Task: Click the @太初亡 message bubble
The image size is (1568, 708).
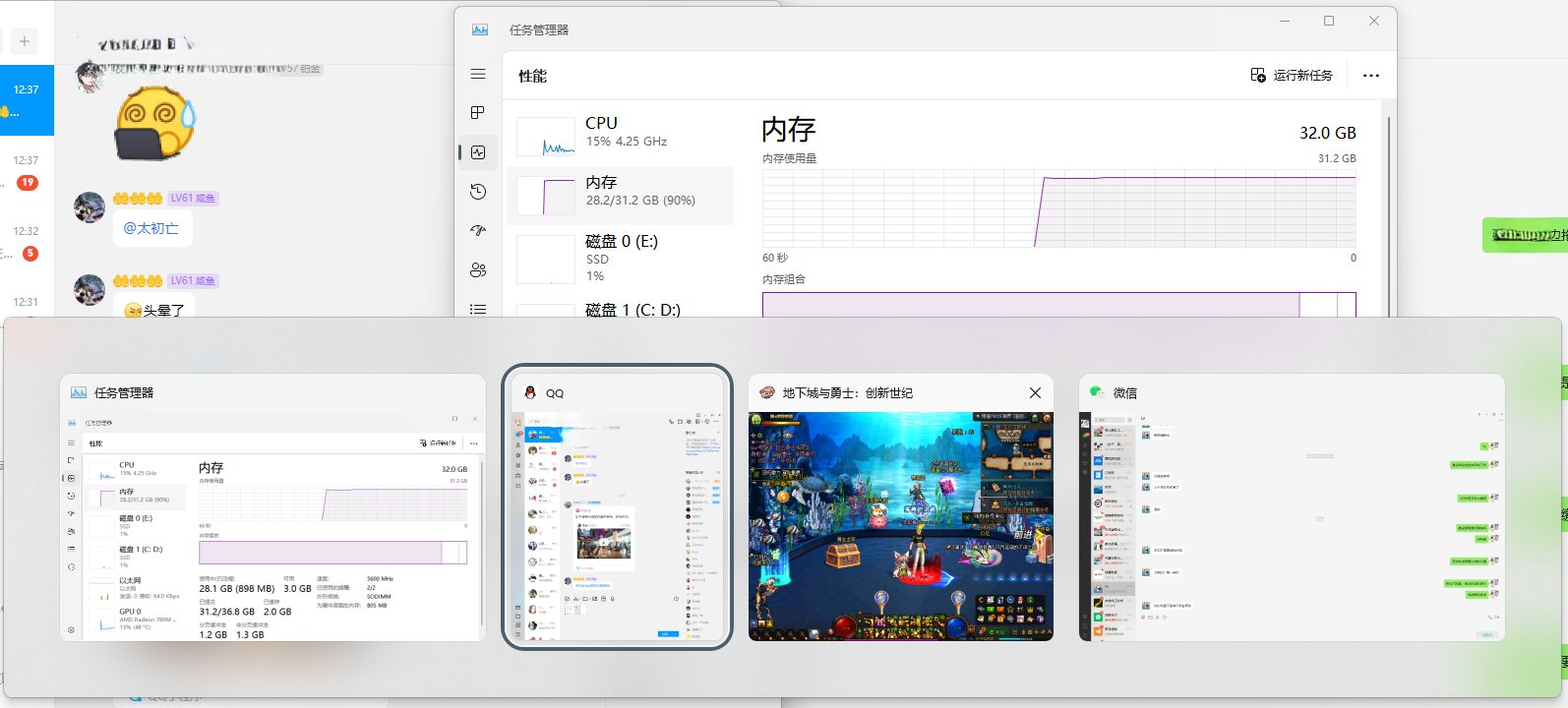Action: click(151, 228)
